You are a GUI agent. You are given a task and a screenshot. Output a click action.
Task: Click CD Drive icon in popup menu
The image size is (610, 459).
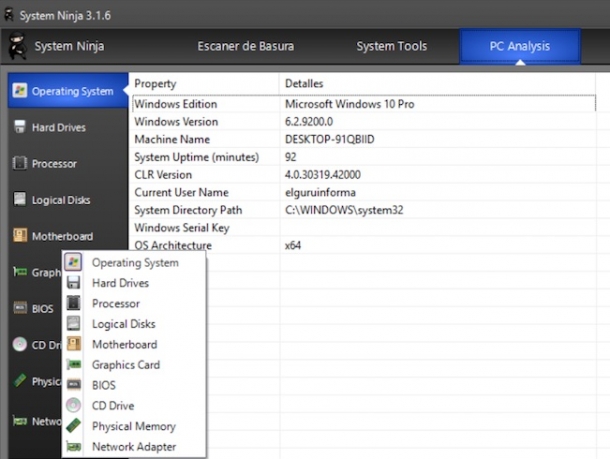(74, 405)
